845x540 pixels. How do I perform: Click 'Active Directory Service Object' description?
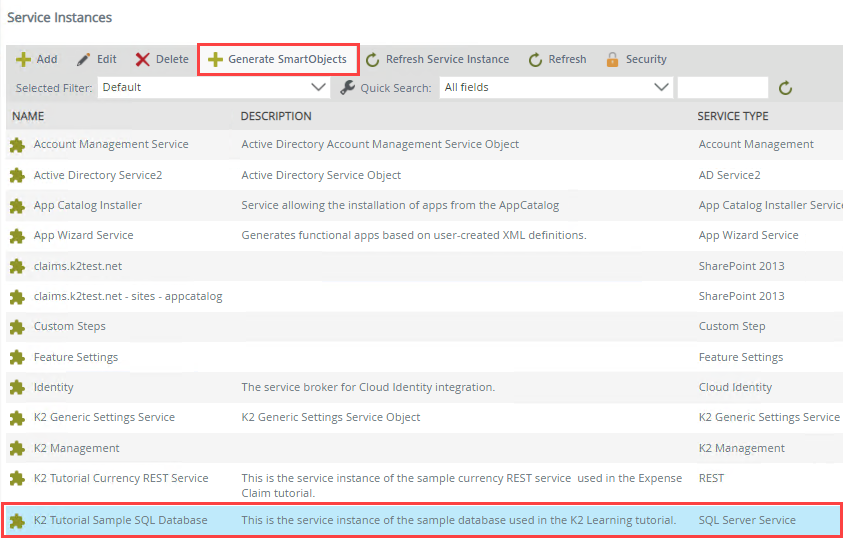321,175
